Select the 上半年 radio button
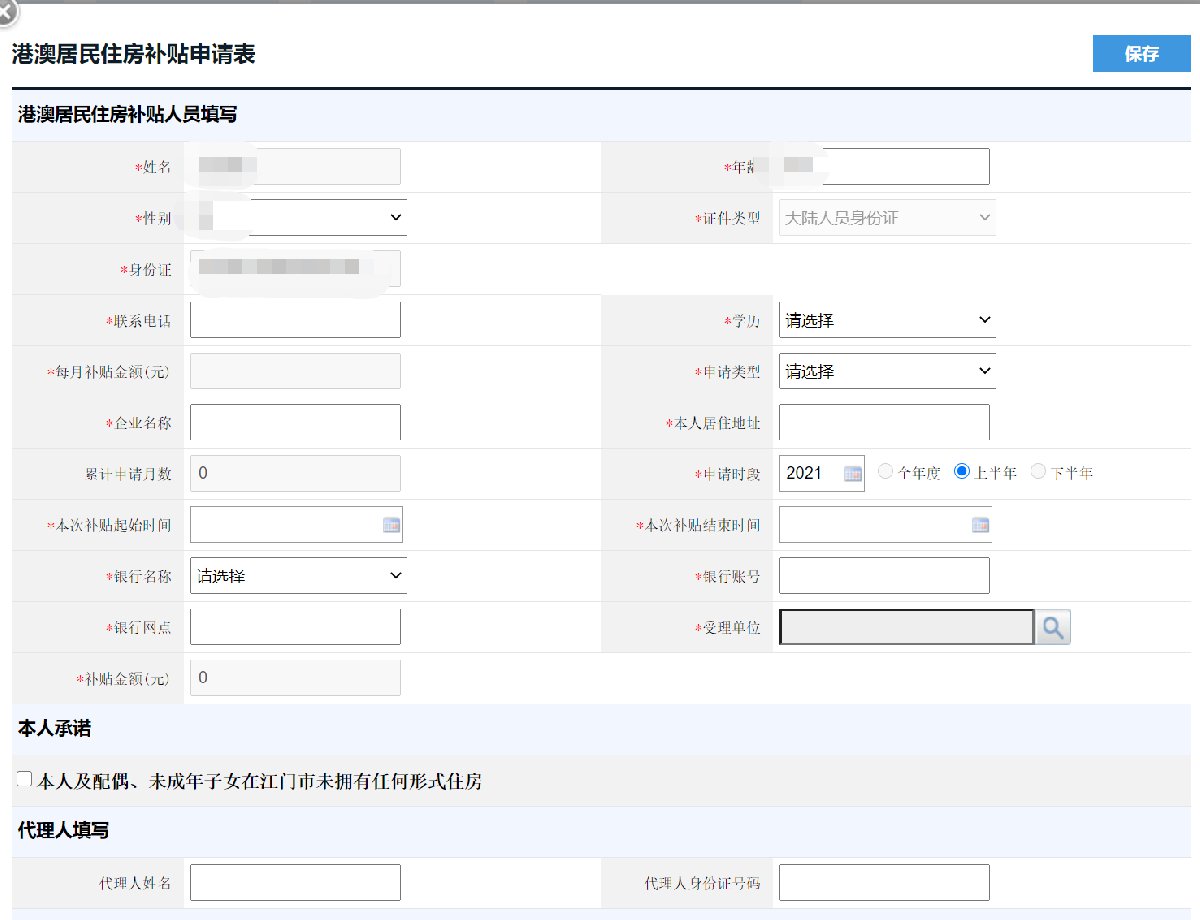 tap(962, 472)
